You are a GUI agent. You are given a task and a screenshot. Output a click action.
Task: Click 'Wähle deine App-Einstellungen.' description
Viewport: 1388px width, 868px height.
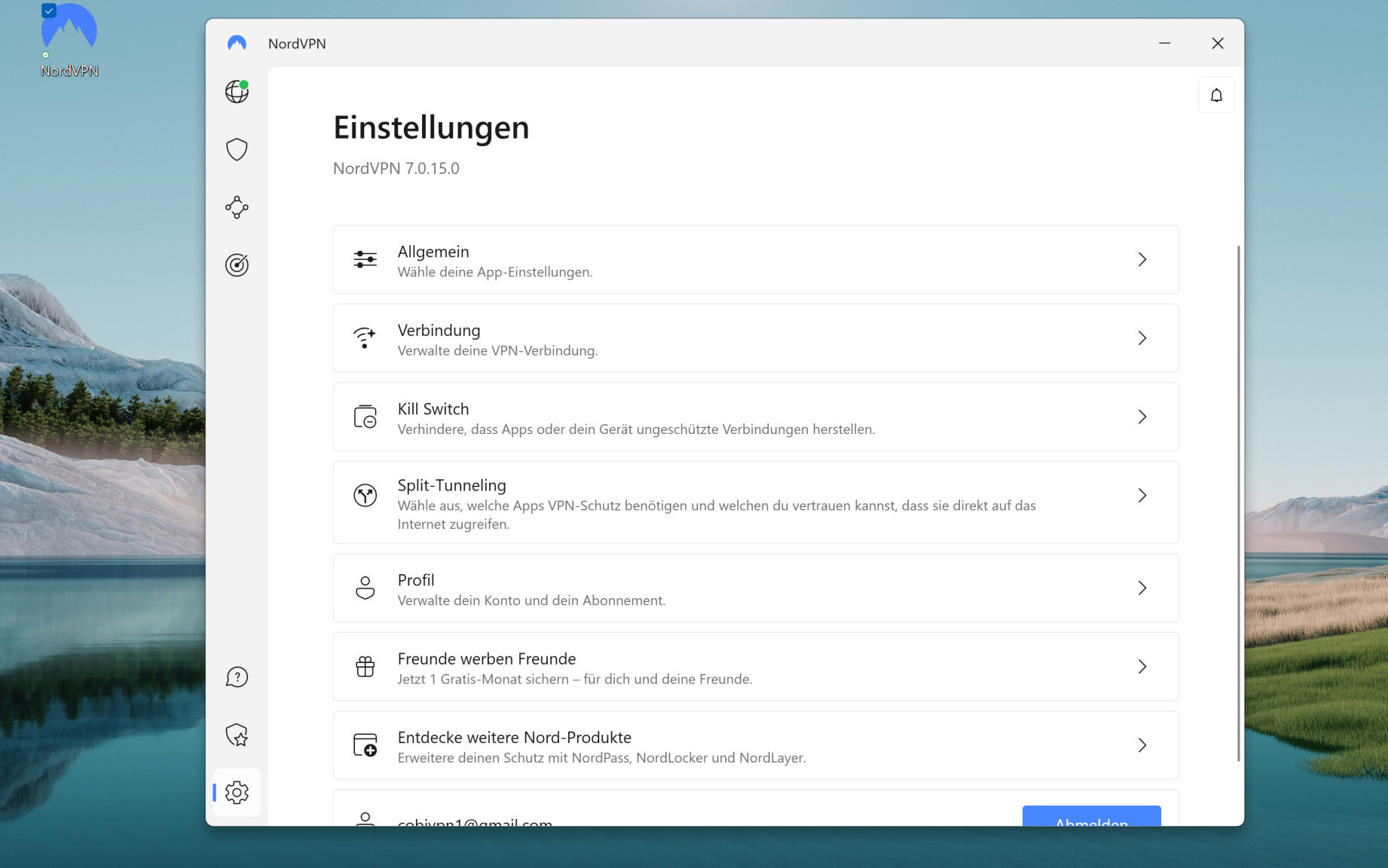tap(495, 272)
